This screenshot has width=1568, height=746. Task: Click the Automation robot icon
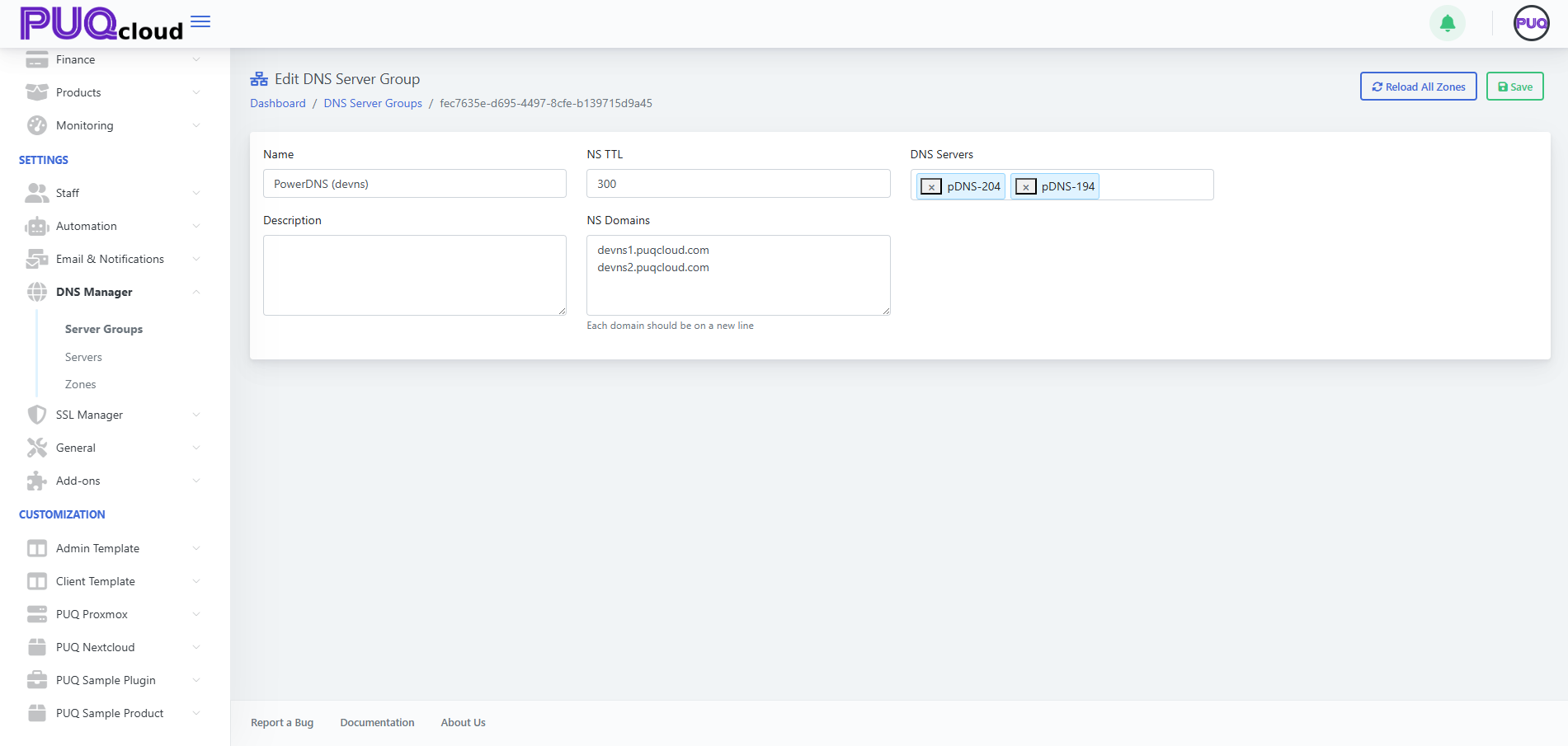(x=37, y=226)
